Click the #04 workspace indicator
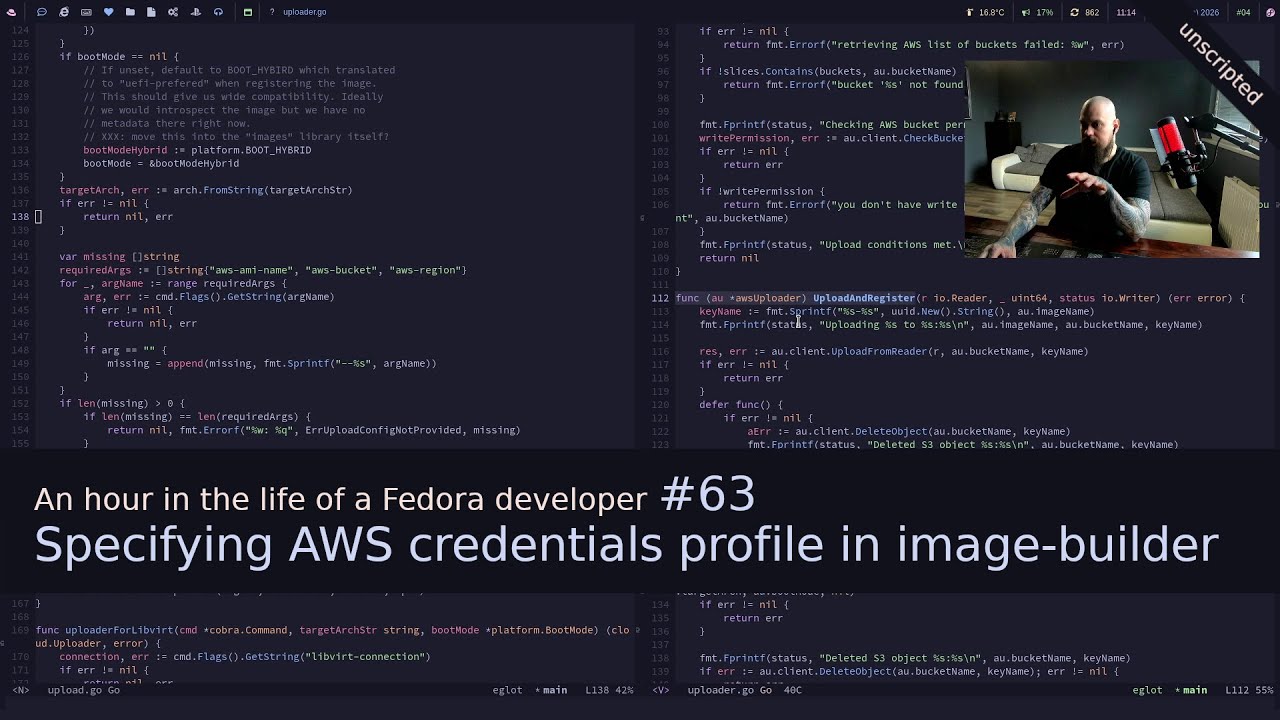Image resolution: width=1280 pixels, height=720 pixels. (x=1243, y=12)
